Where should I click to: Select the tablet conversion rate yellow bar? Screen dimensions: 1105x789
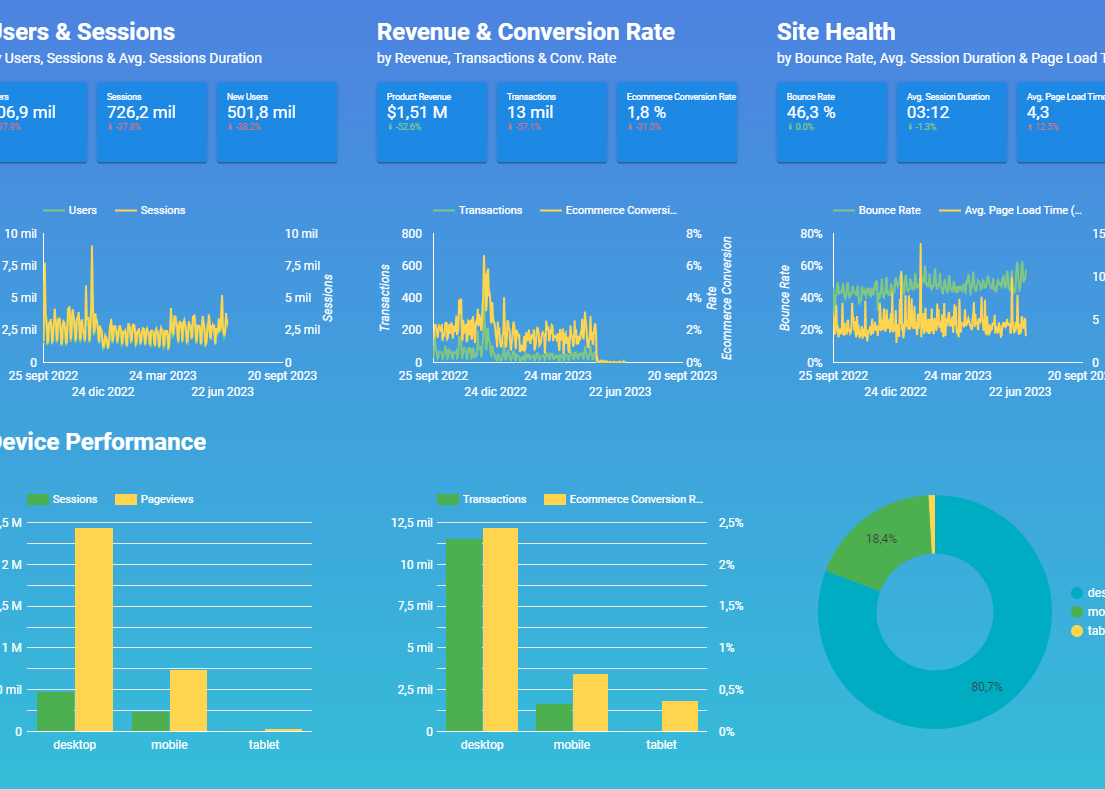[680, 716]
